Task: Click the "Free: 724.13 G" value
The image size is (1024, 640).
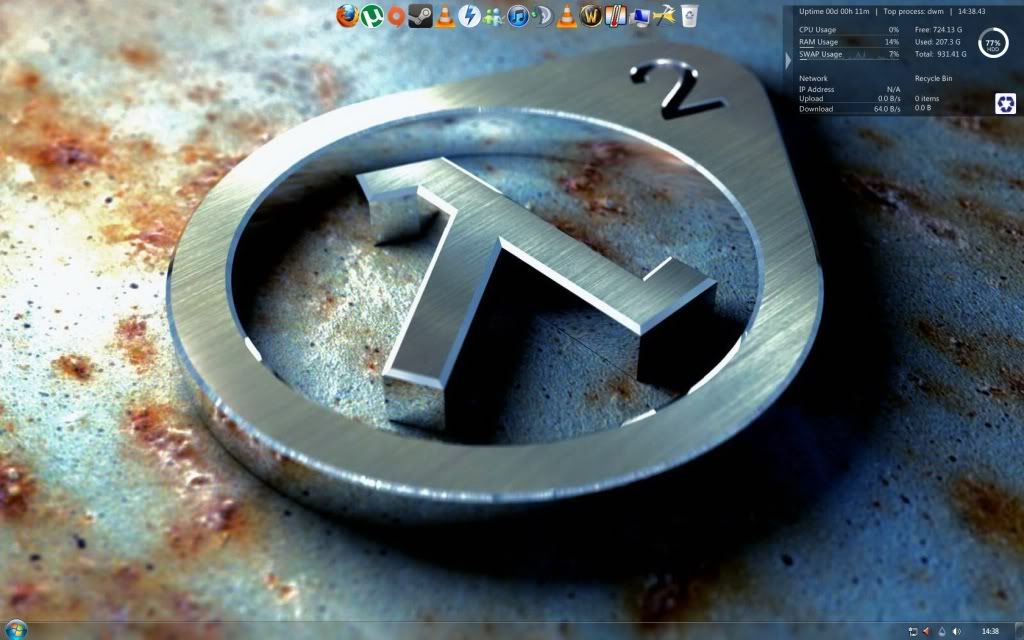Action: click(x=938, y=30)
